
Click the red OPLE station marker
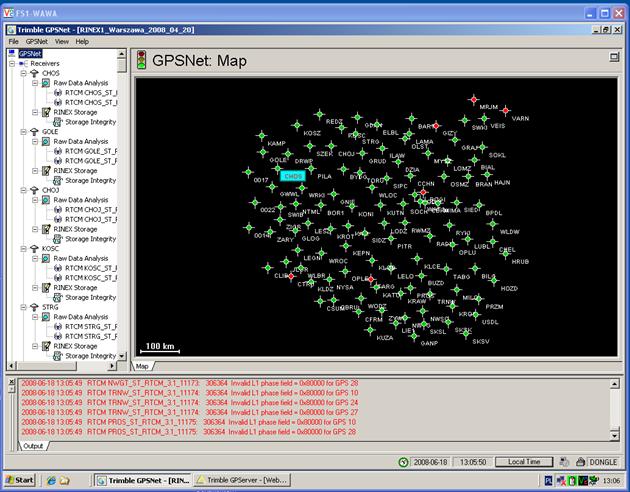click(370, 279)
